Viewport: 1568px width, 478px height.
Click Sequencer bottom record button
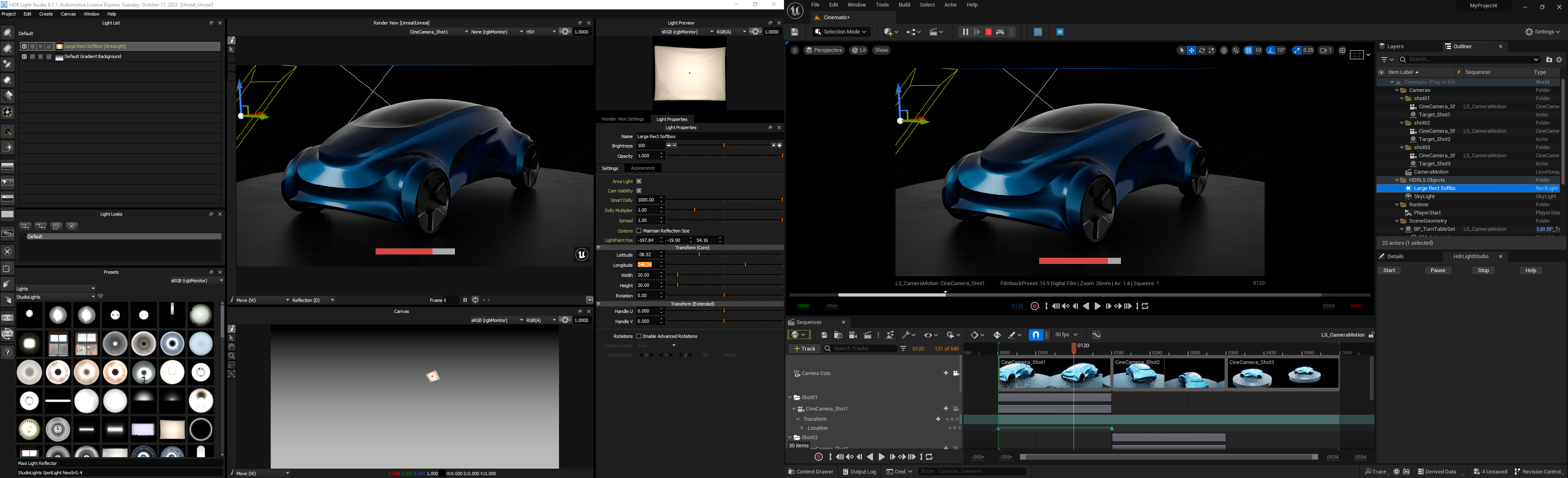[x=819, y=457]
